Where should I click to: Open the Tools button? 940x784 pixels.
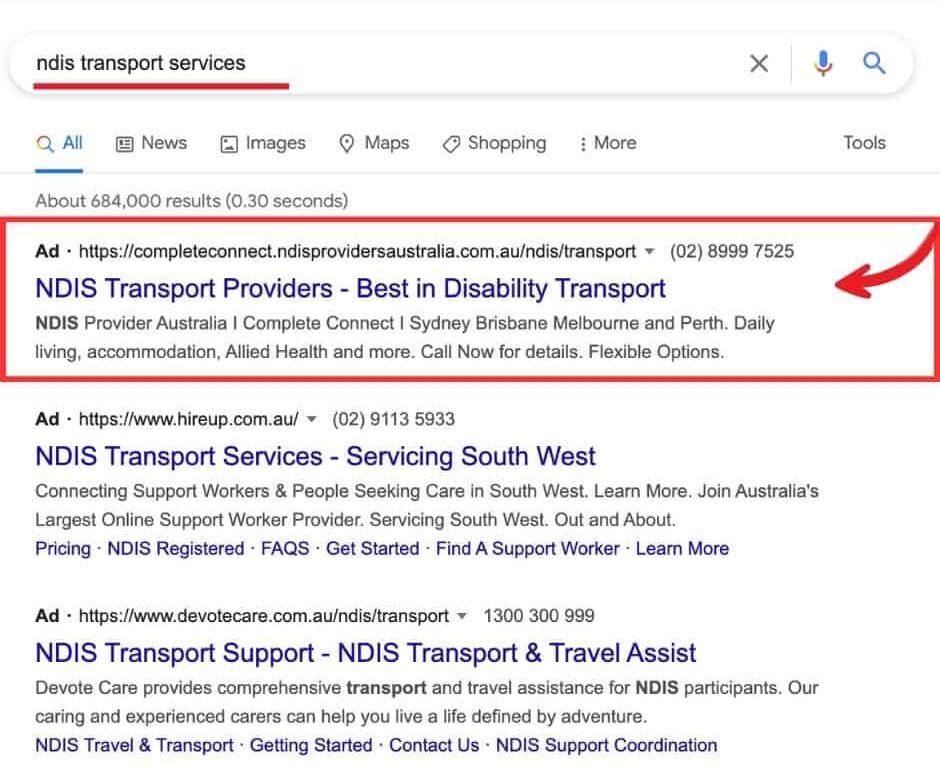864,142
